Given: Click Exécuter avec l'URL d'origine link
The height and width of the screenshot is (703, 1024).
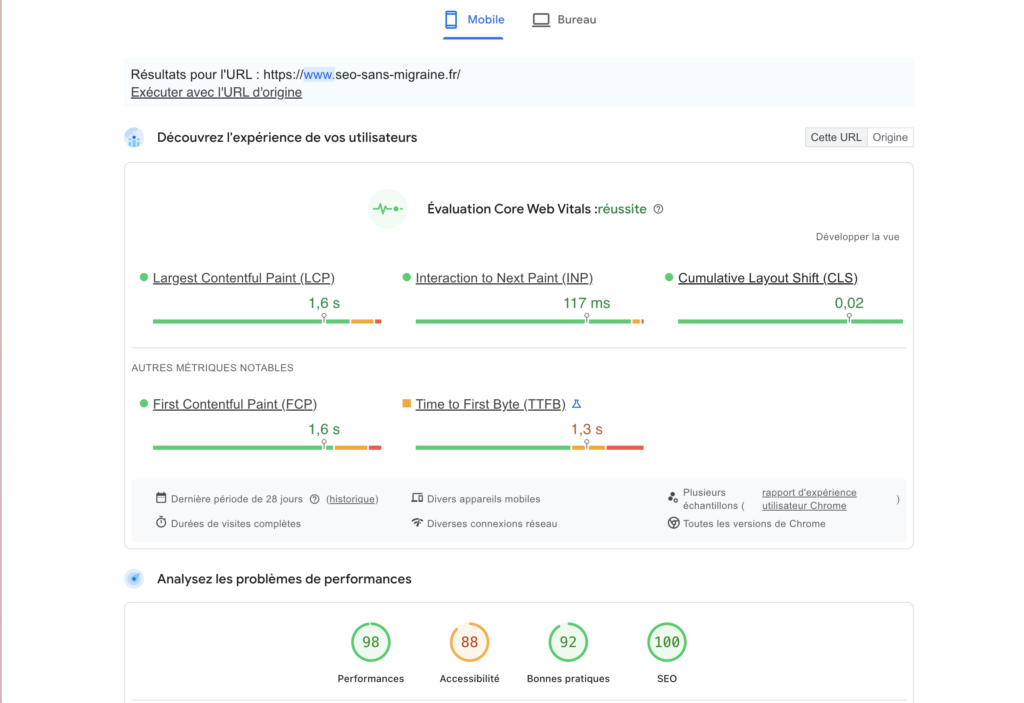Looking at the screenshot, I should [x=216, y=92].
